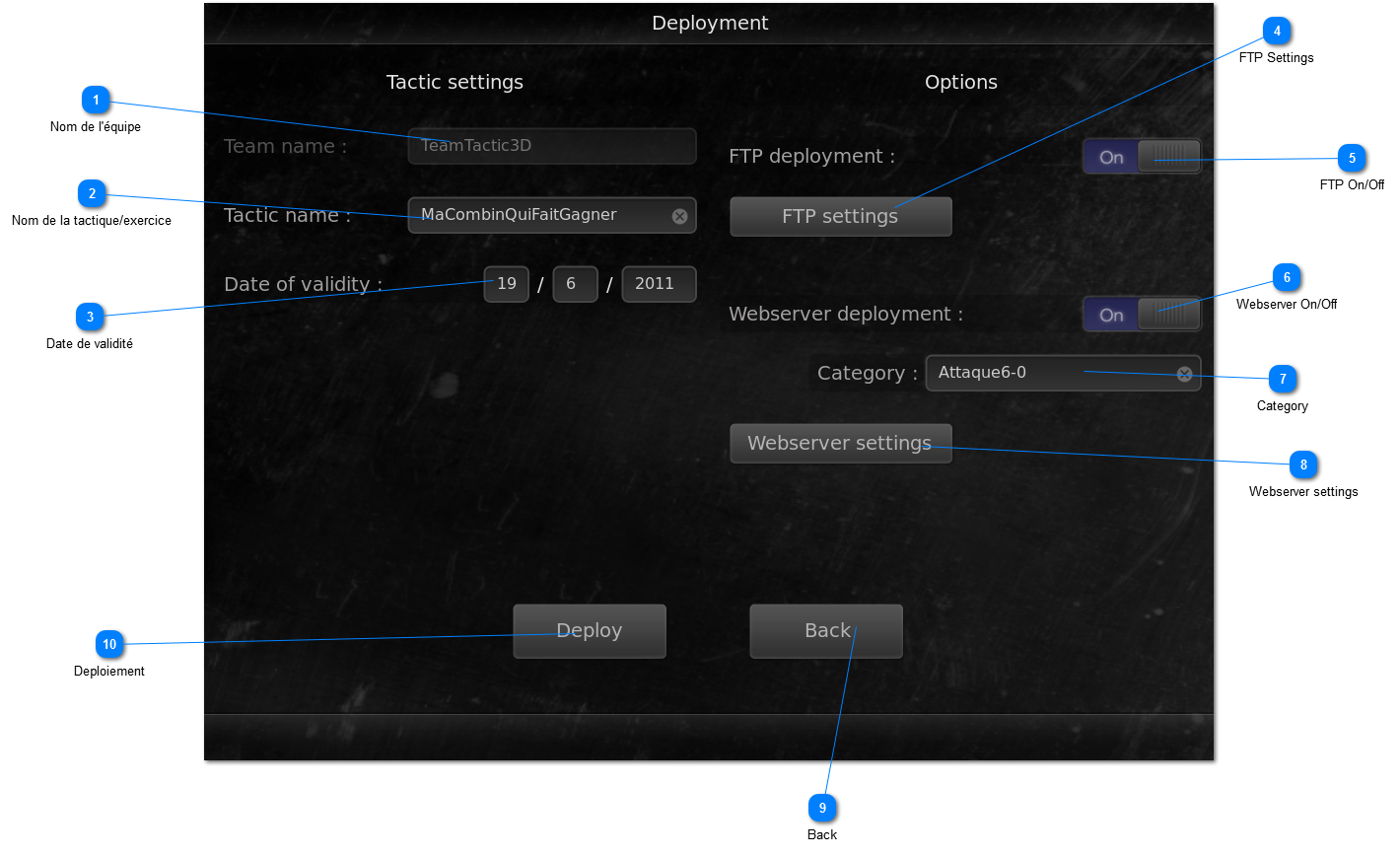
Task: Select the day field showing 19
Action: point(507,284)
